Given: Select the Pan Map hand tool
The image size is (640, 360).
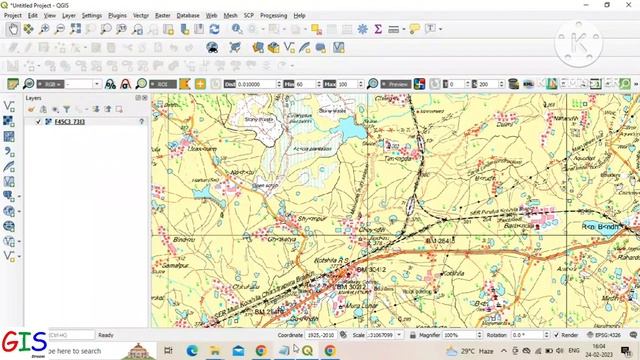Looking at the screenshot, I should (x=13, y=29).
